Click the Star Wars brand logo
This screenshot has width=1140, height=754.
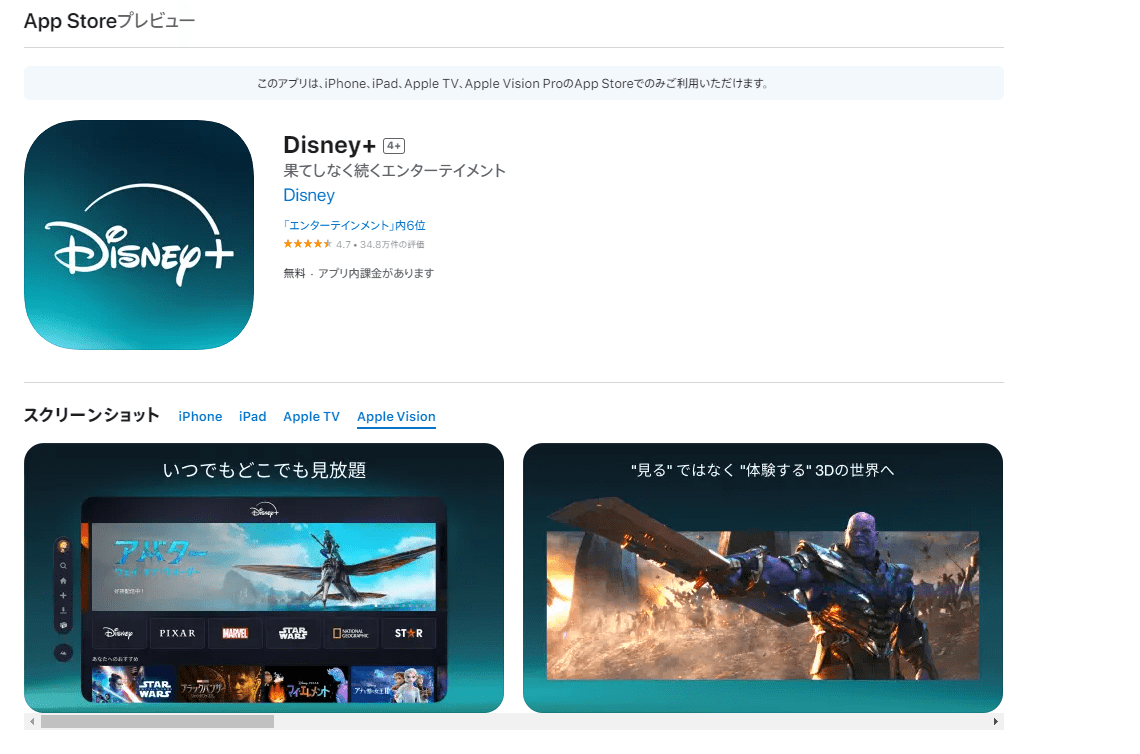tap(292, 633)
